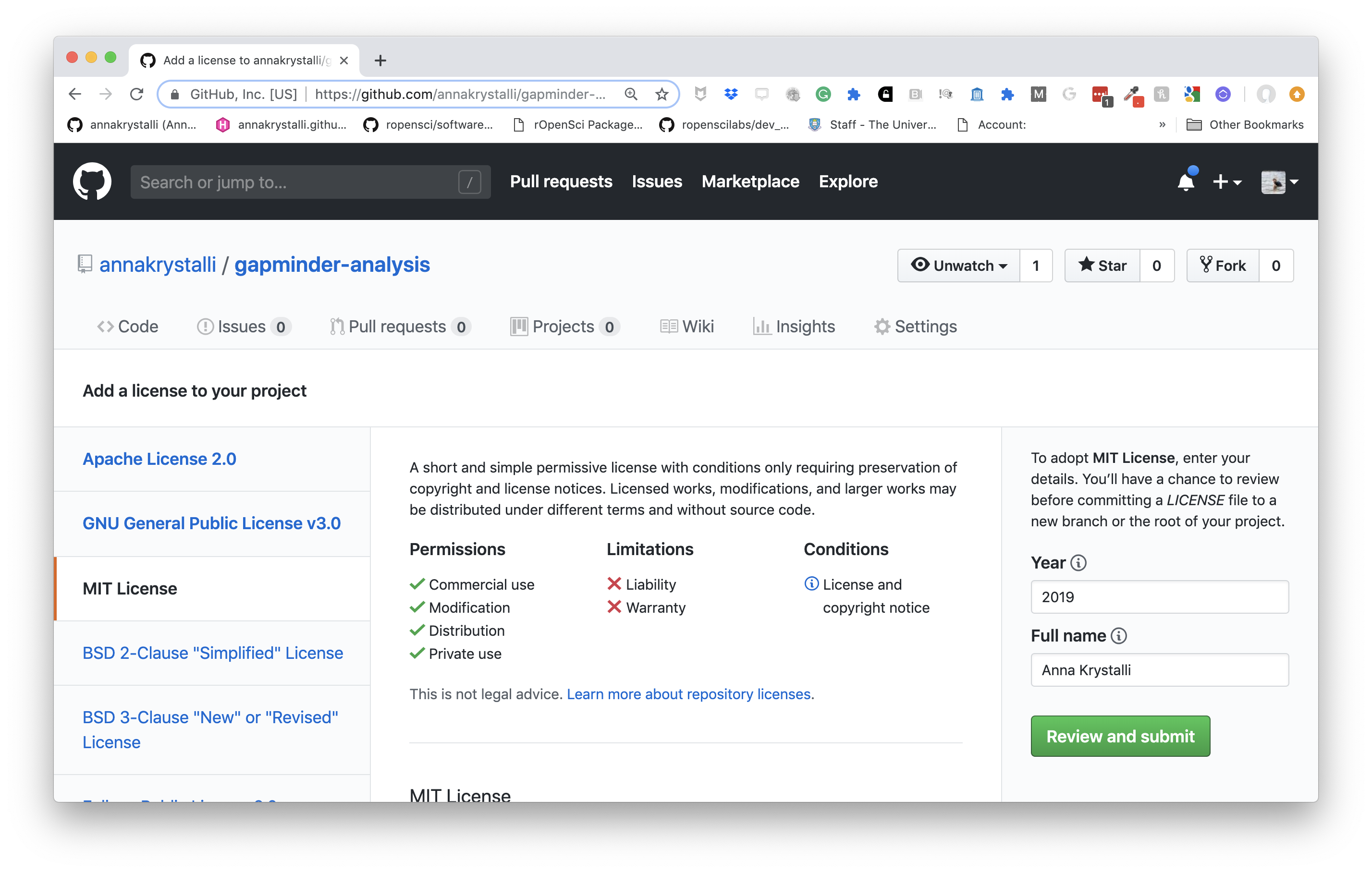Click the watchers count 1
Viewport: 1372px width, 873px height.
pyautogui.click(x=1036, y=266)
